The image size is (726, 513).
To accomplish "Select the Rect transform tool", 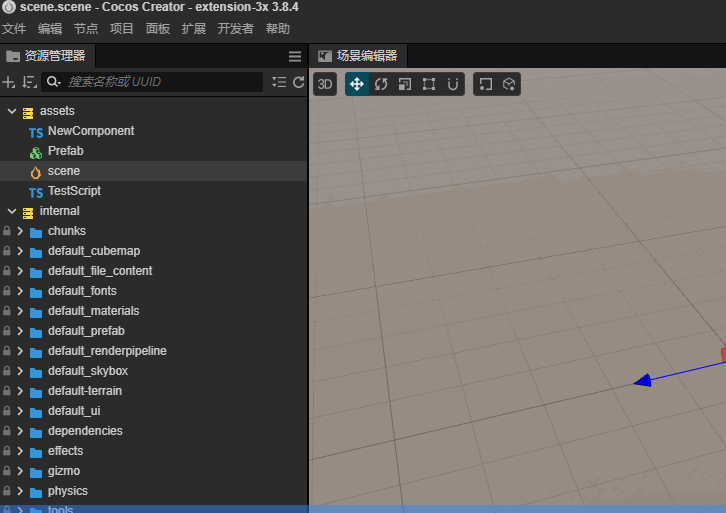I will (x=429, y=84).
